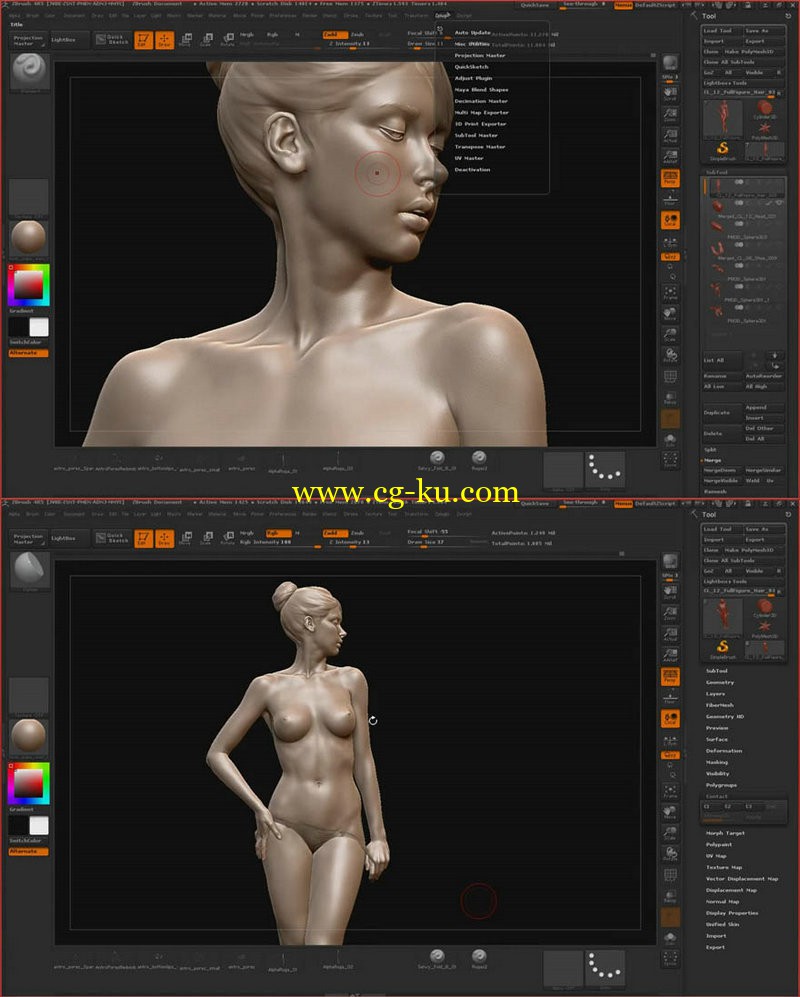Click the AAHalf icon in upper ZBrush window
Image resolution: width=800 pixels, height=997 pixels.
tap(670, 156)
